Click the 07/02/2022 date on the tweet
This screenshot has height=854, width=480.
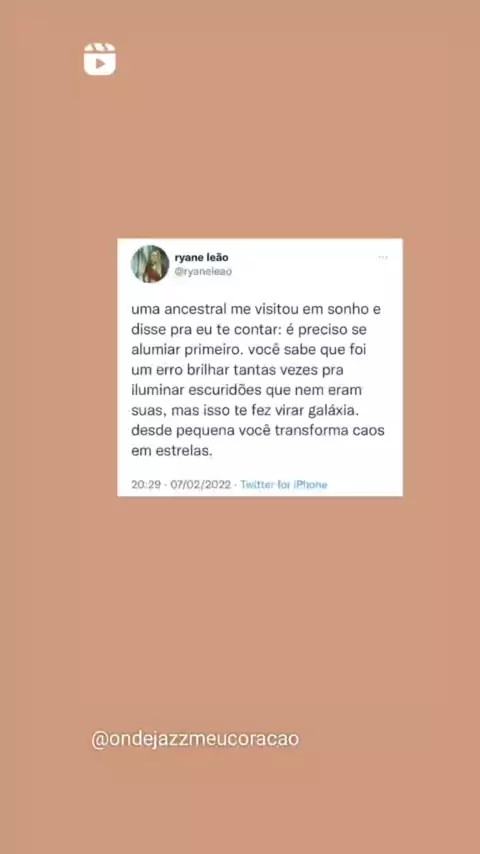pos(200,484)
